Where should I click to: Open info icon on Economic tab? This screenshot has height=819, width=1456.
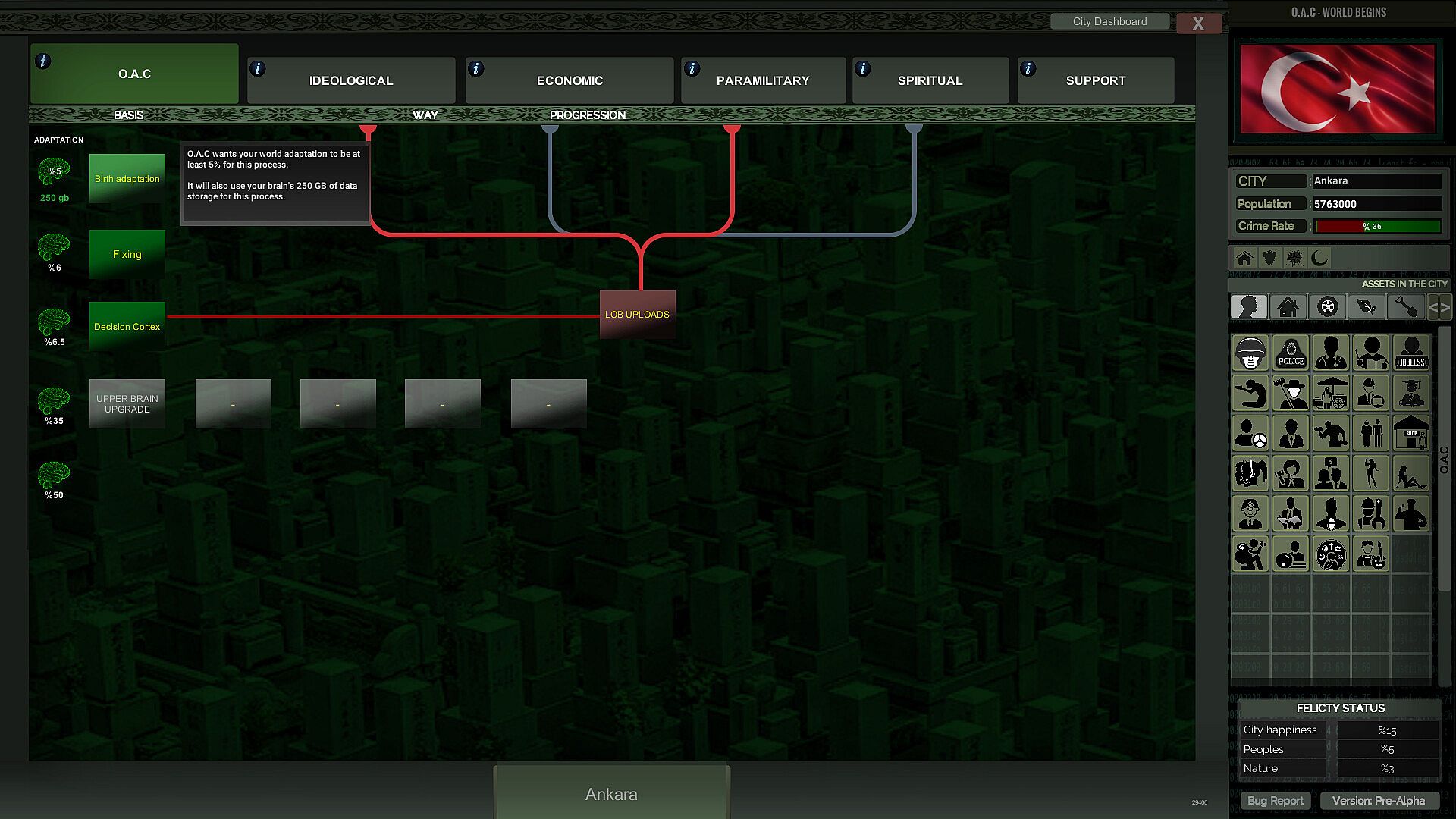(476, 69)
